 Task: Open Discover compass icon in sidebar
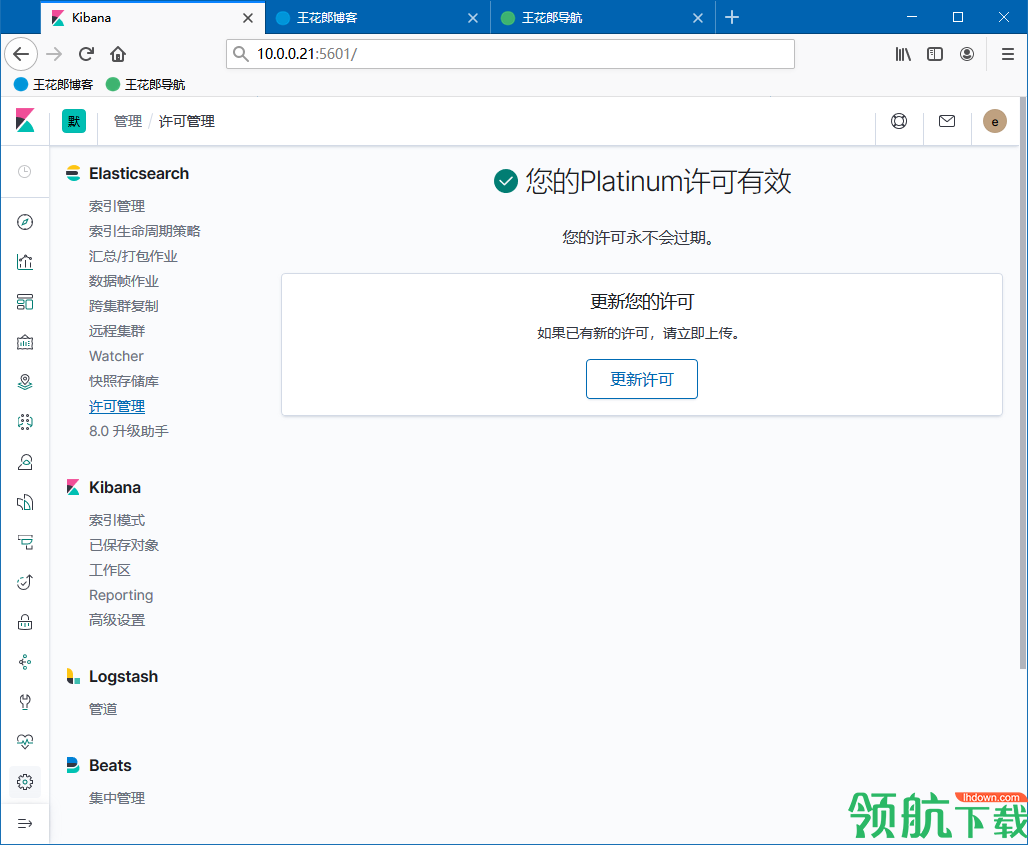pos(25,222)
